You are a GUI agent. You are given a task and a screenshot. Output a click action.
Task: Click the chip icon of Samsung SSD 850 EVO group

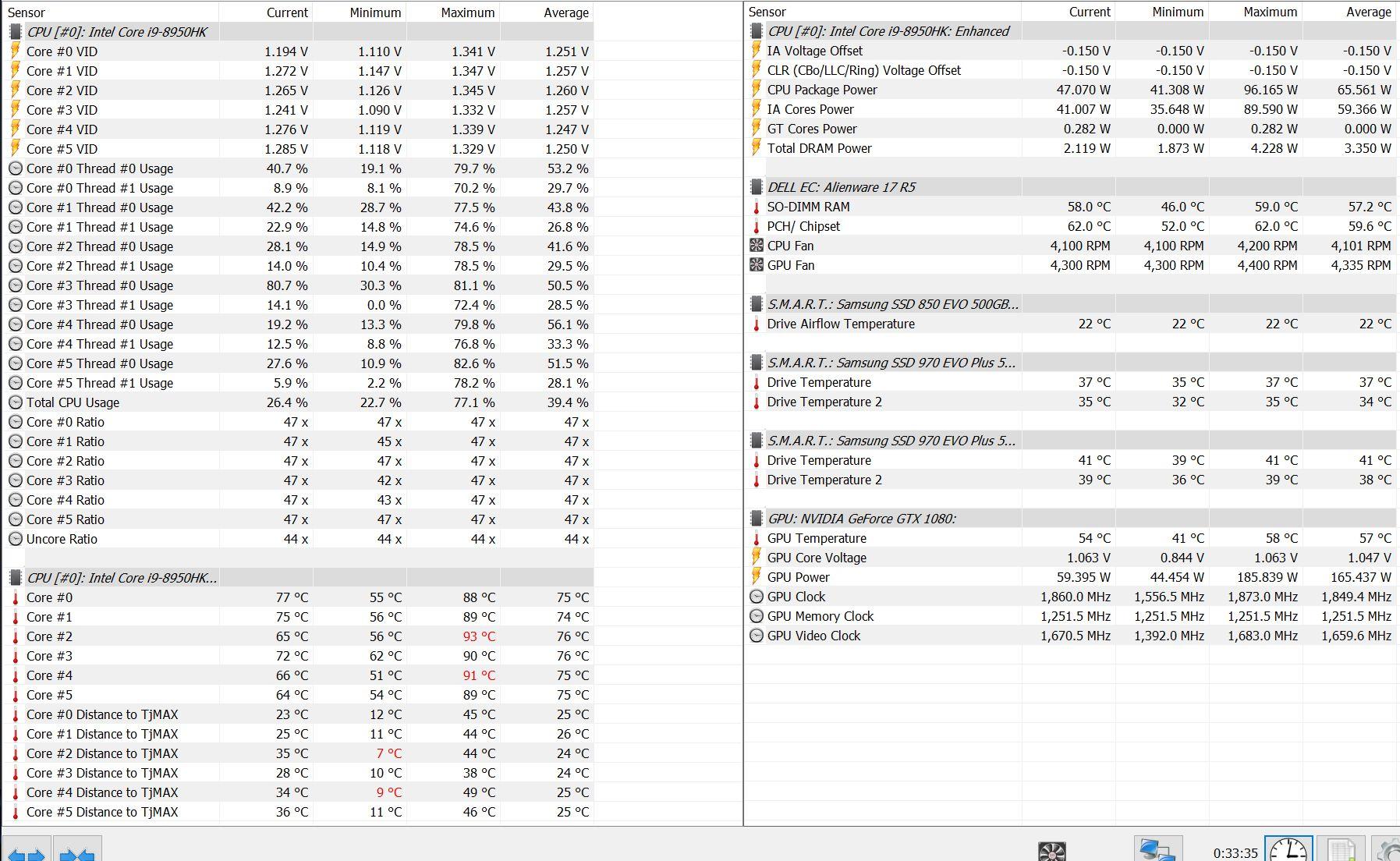coord(756,304)
